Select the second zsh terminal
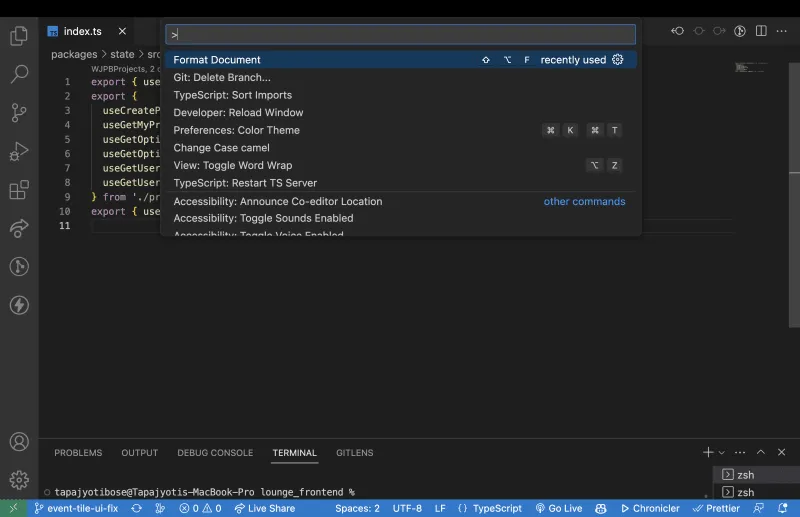This screenshot has height=517, width=800. 756,493
